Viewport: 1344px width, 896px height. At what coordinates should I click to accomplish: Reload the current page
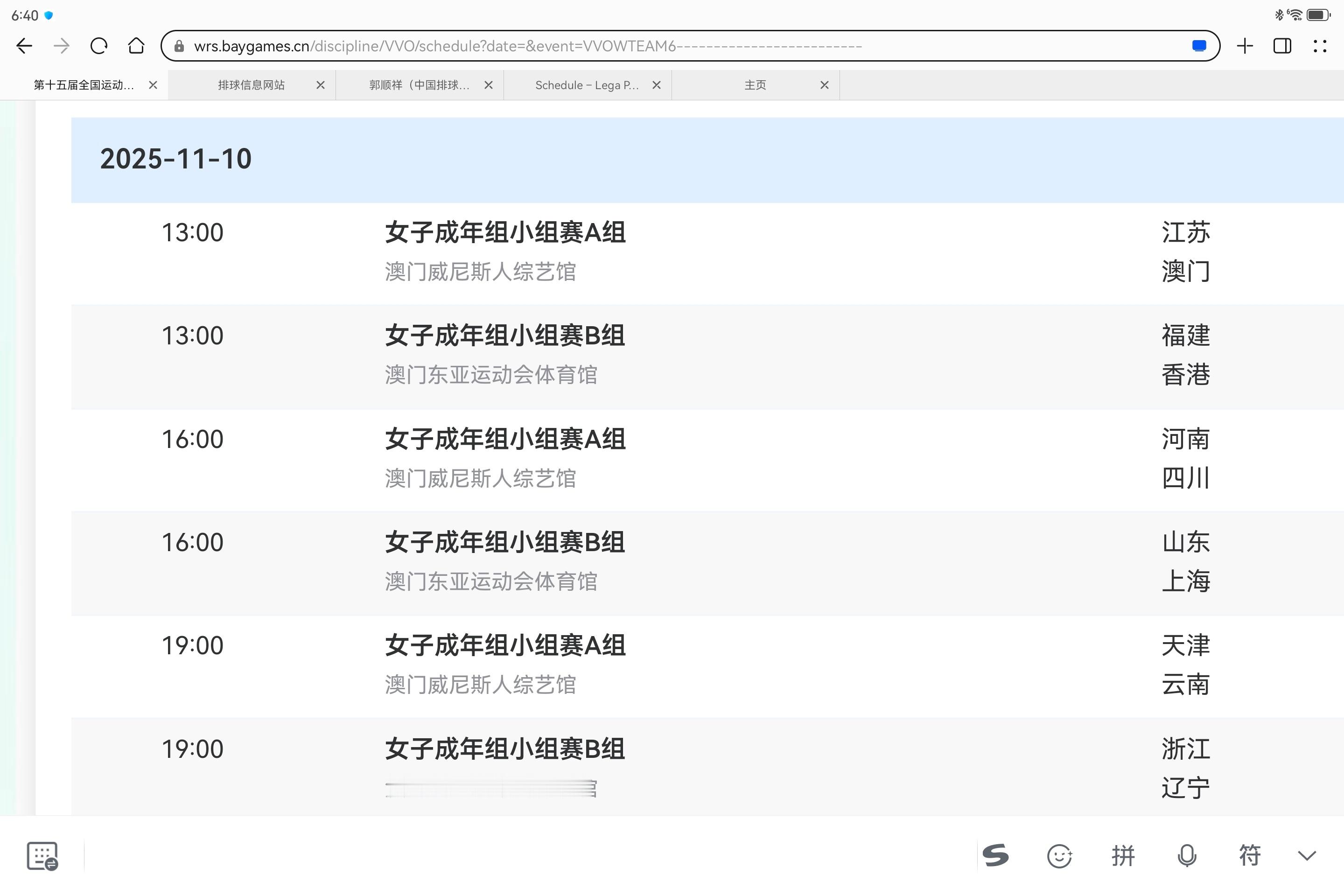tap(99, 46)
